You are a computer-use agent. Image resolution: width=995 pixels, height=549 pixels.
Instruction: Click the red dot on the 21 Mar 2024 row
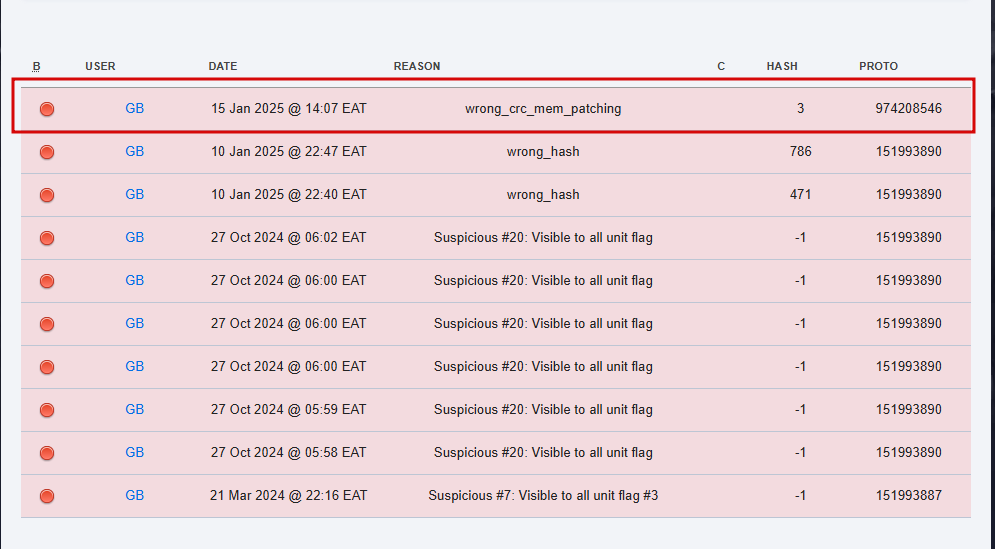pos(47,496)
